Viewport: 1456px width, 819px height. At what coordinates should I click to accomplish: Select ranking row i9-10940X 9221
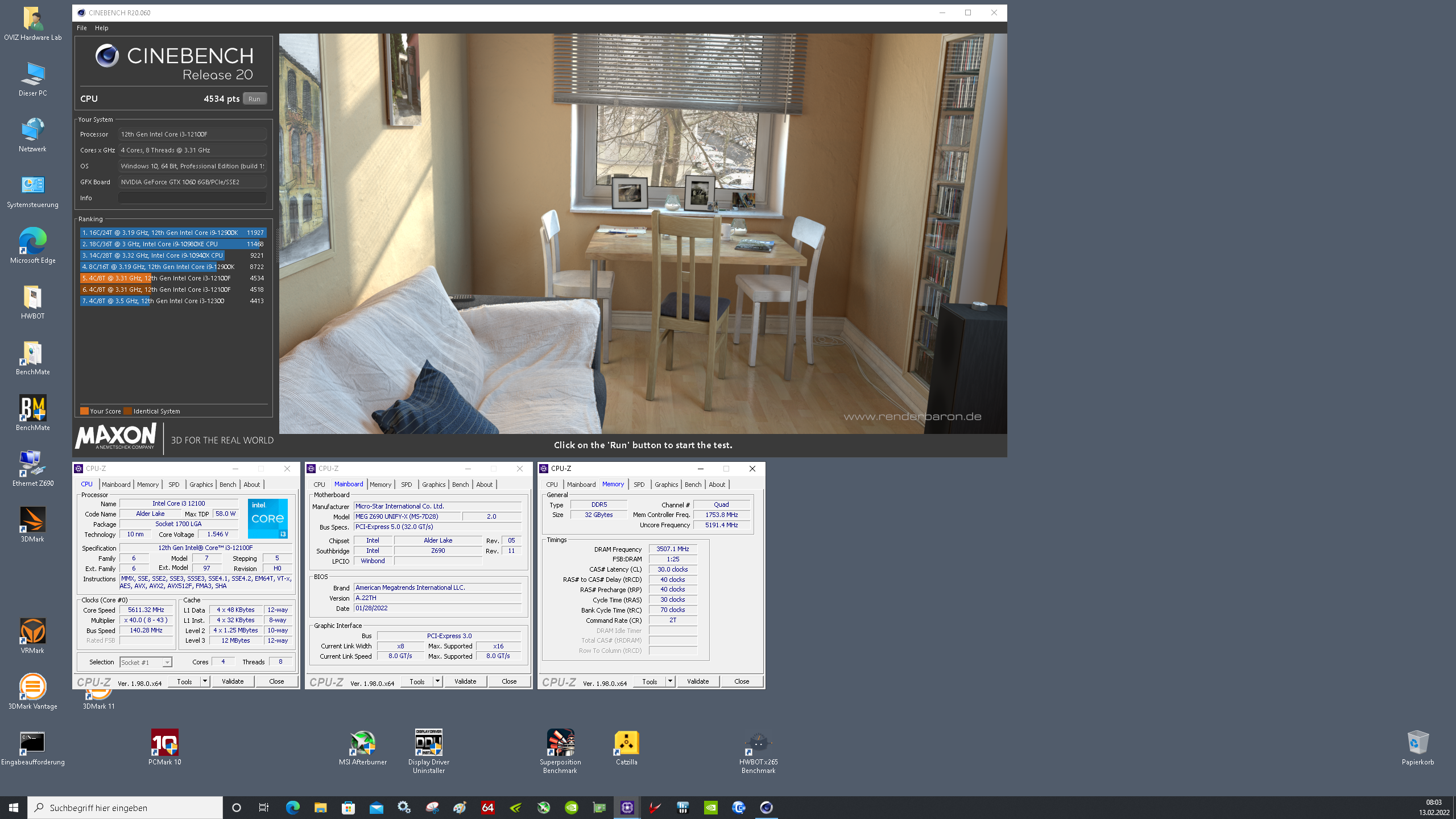coord(173,255)
